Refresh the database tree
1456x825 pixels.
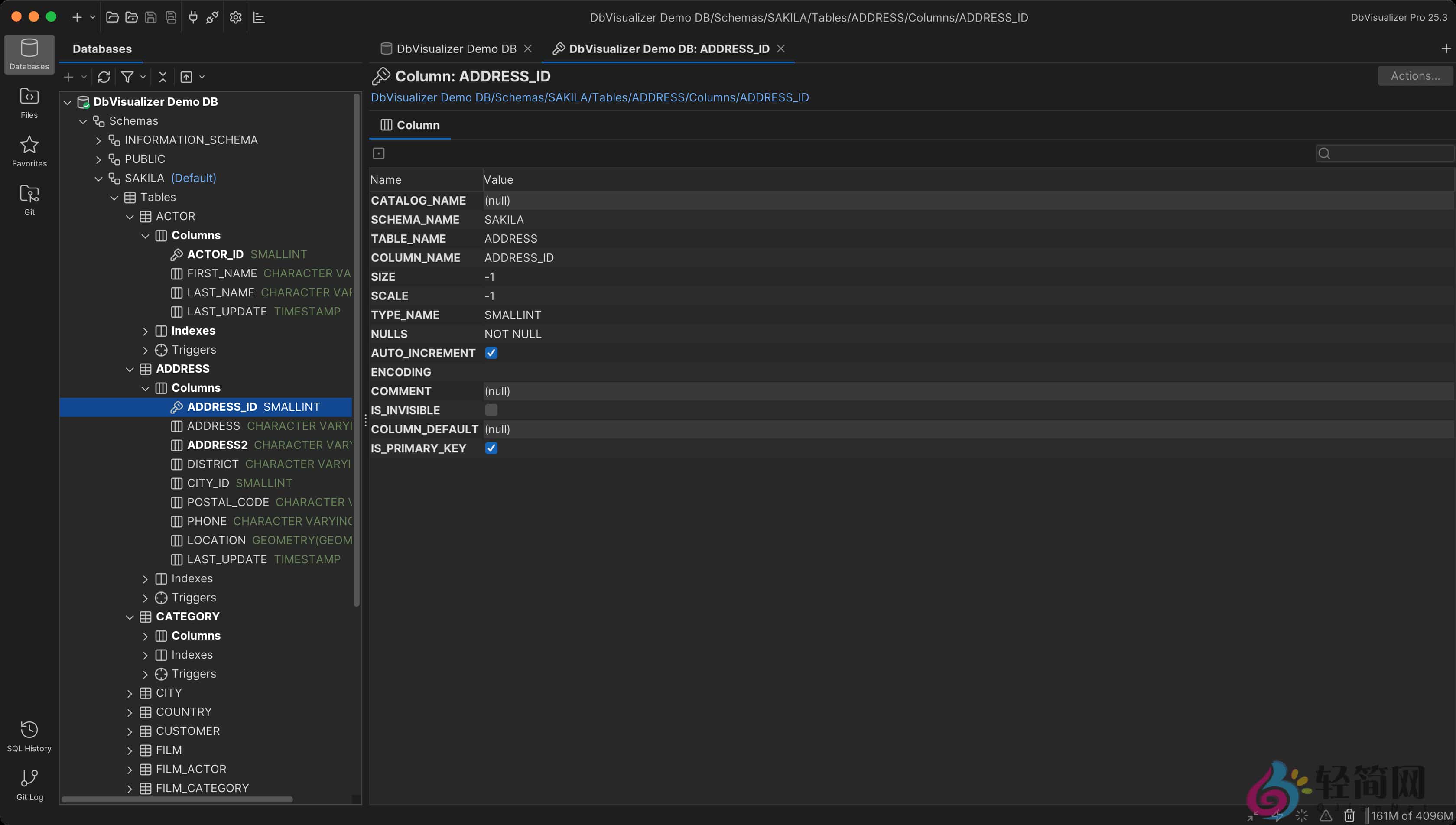[104, 77]
